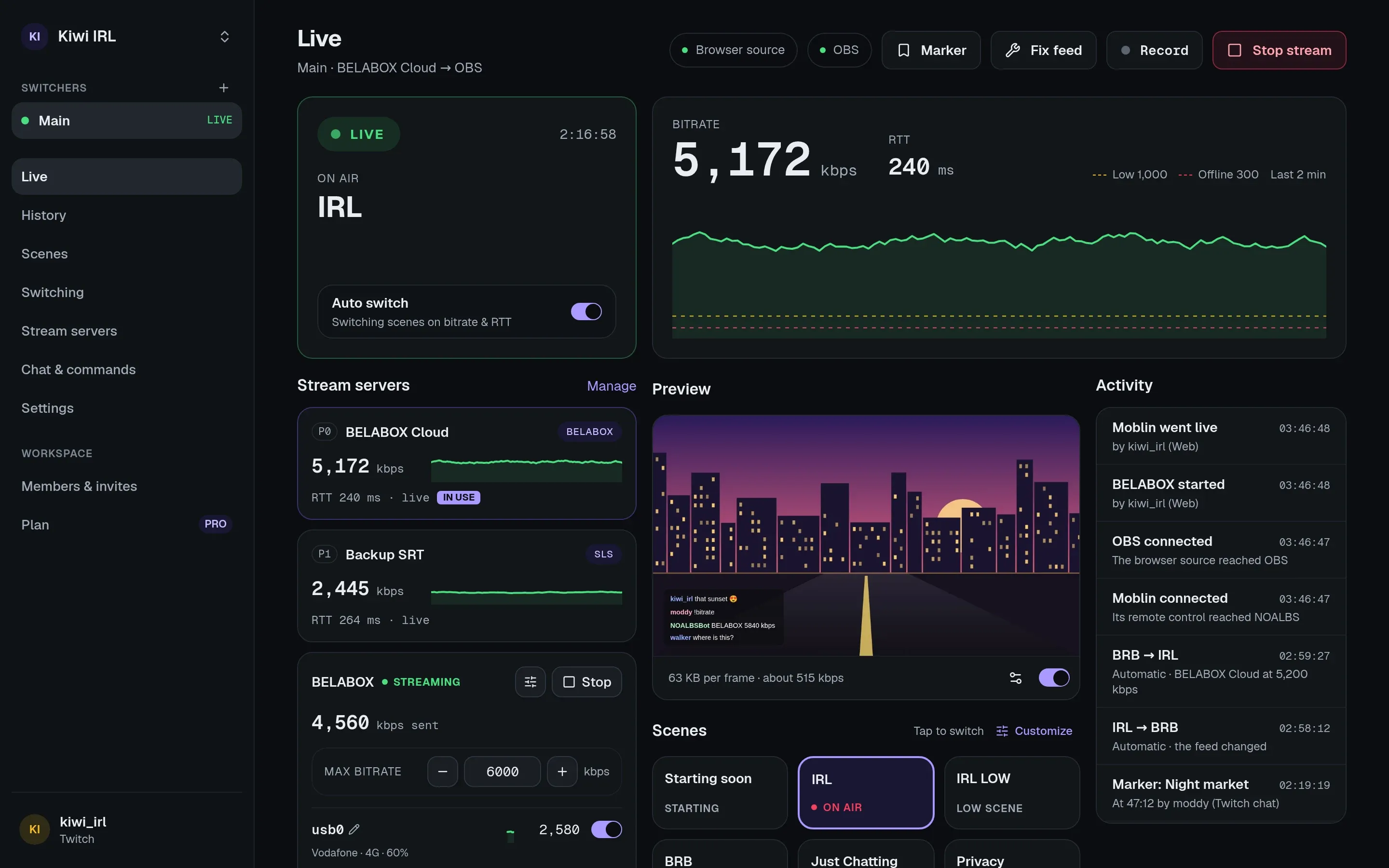Toggle the usb0 modem switch
Image resolution: width=1389 pixels, height=868 pixels.
(606, 829)
